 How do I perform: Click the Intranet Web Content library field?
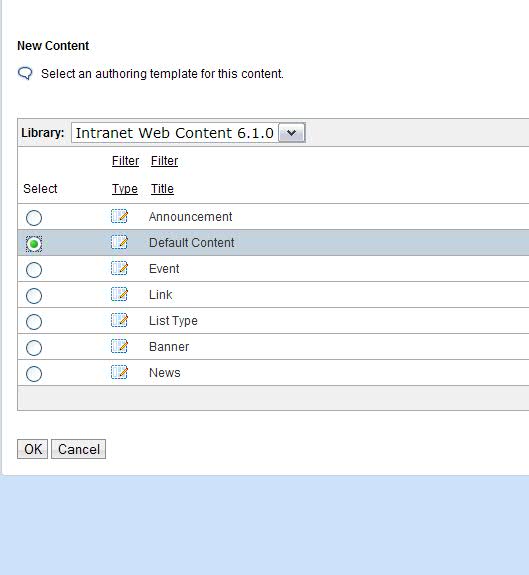click(x=175, y=133)
